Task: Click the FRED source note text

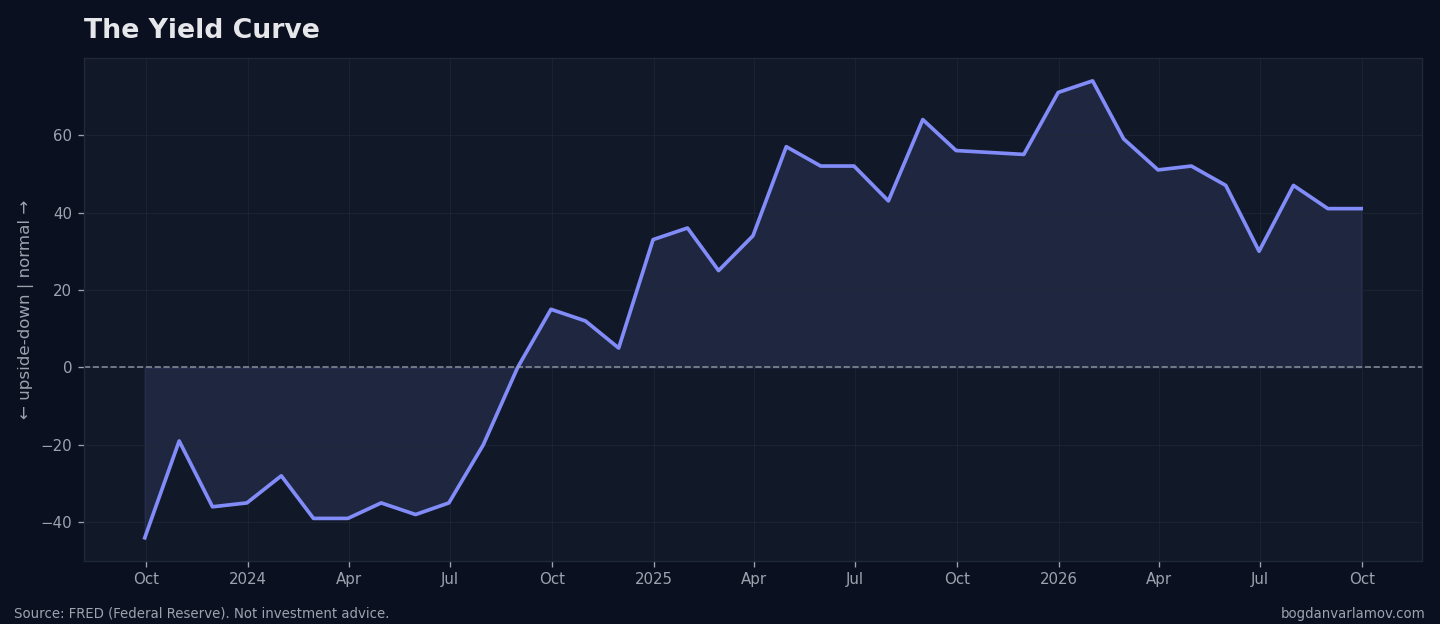Action: [x=201, y=614]
